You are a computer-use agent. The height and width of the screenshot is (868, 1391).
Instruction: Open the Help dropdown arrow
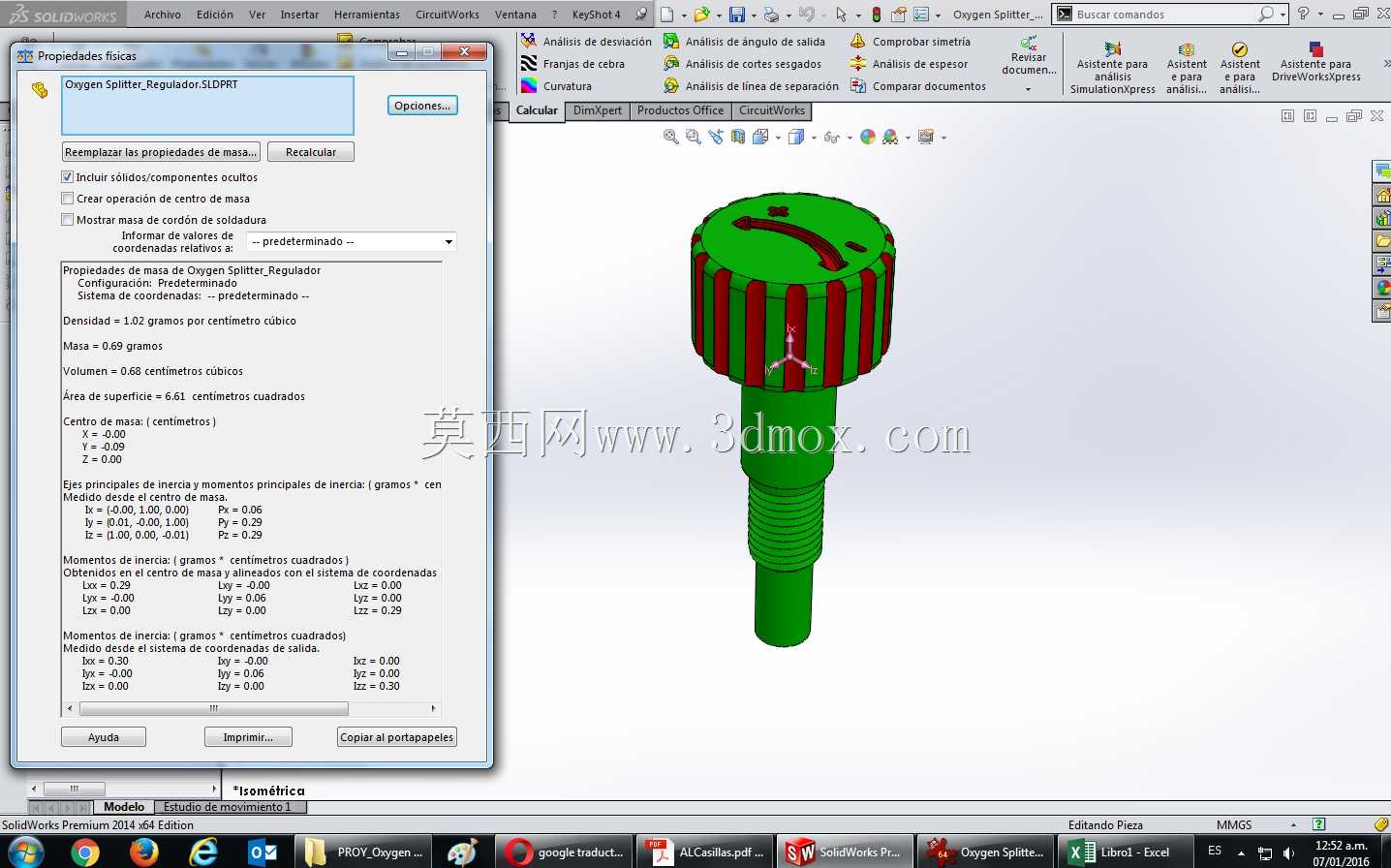point(1320,15)
